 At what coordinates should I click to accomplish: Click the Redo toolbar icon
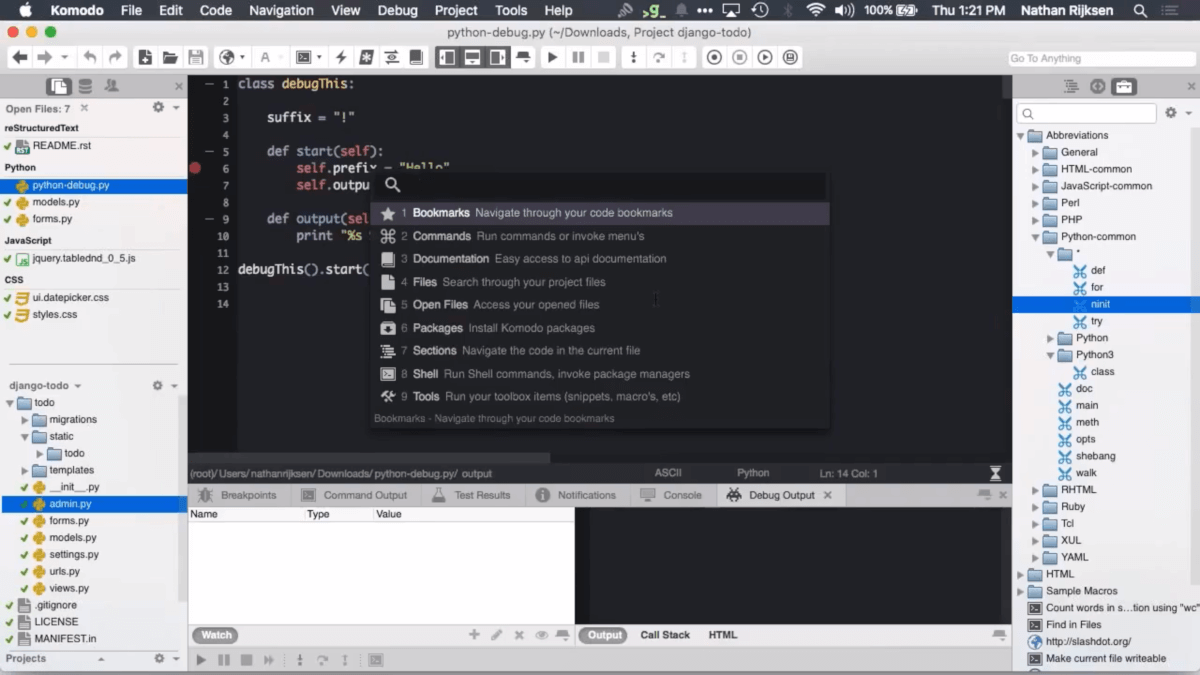click(x=115, y=58)
